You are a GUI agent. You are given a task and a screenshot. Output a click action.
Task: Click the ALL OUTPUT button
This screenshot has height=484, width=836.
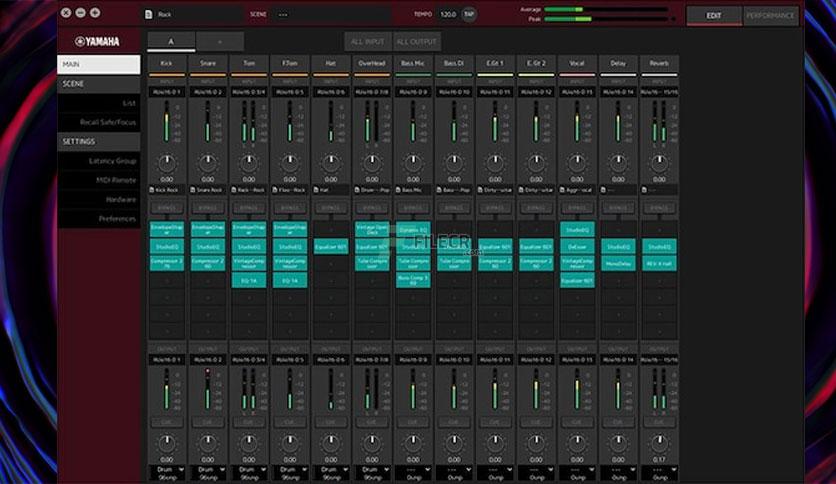(x=416, y=42)
